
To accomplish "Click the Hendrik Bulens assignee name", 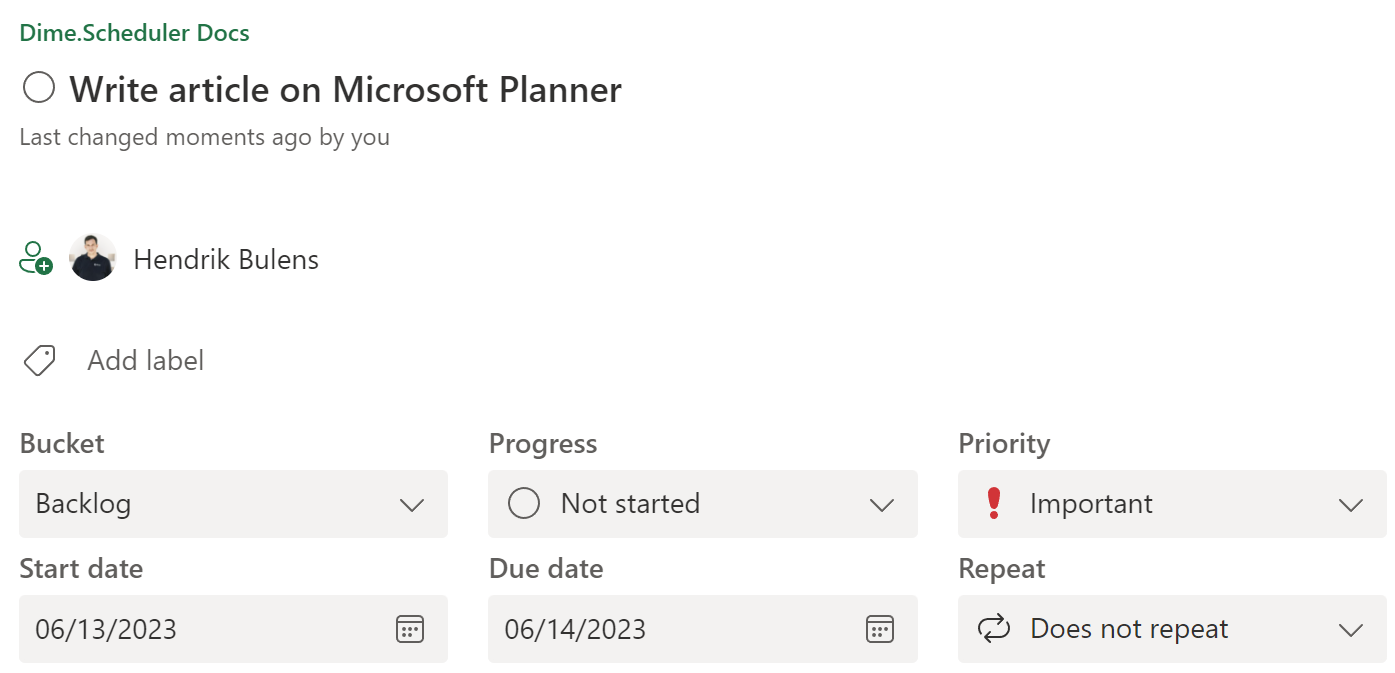I will click(226, 260).
